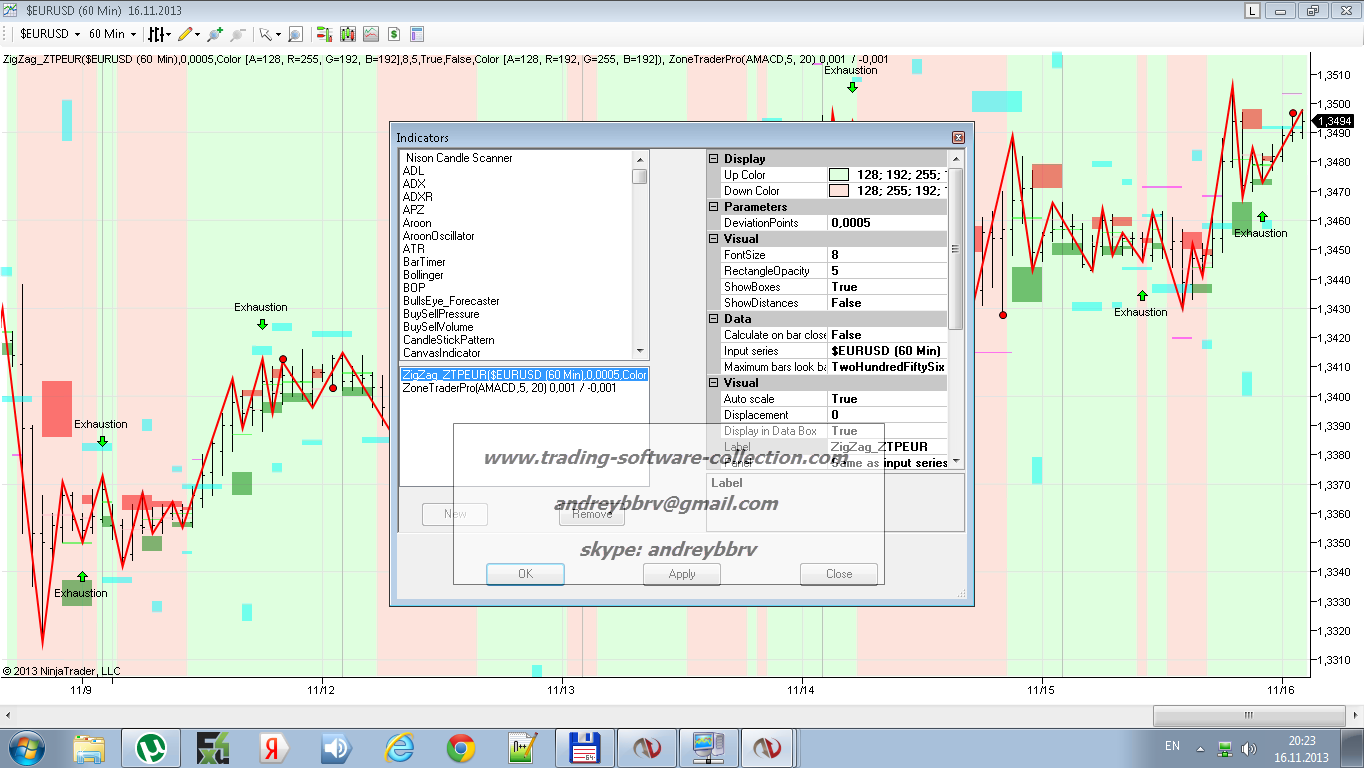
Task: Collapse the Parameters property section
Action: 714,207
